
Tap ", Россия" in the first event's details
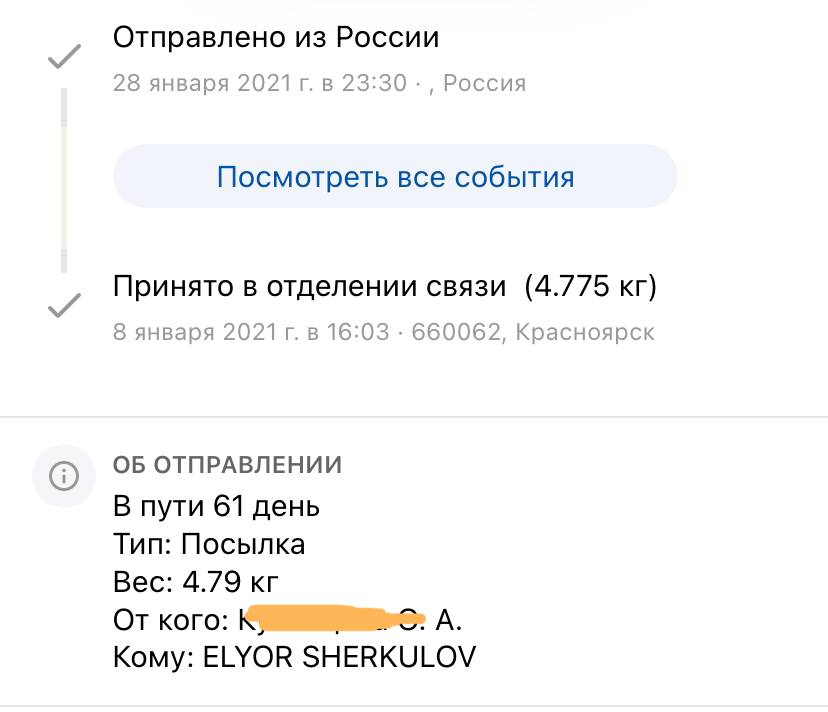[478, 83]
